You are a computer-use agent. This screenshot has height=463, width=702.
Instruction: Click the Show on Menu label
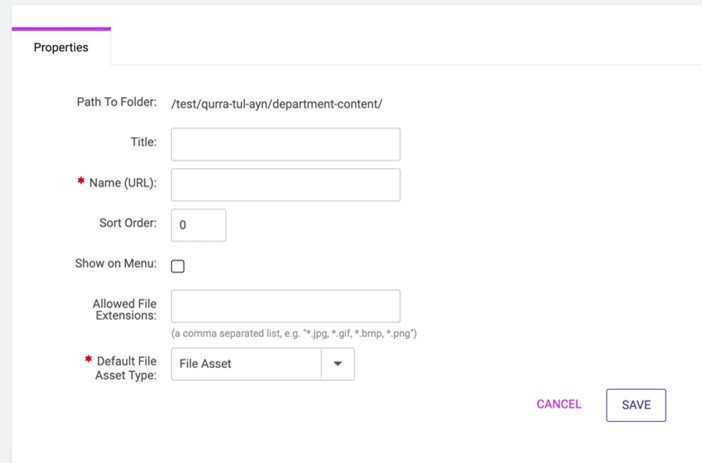116,263
